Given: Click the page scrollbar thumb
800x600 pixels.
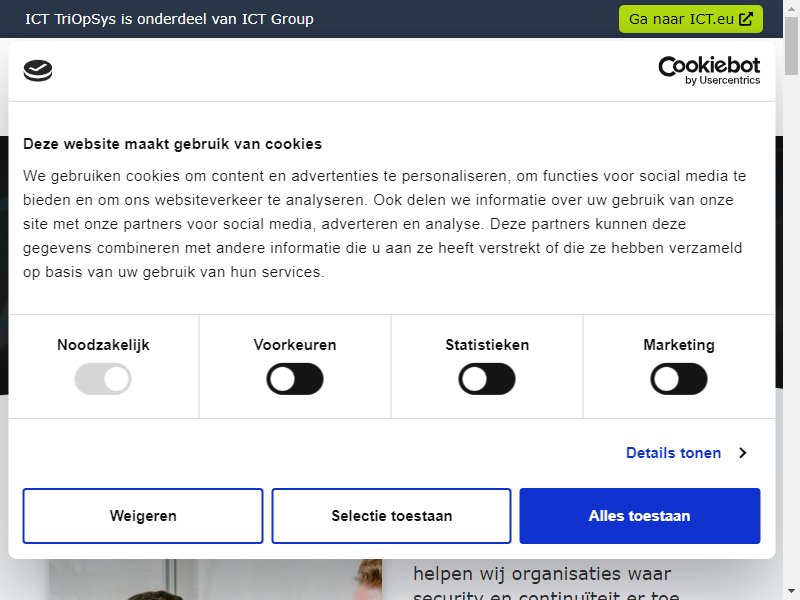Looking at the screenshot, I should pyautogui.click(x=791, y=46).
